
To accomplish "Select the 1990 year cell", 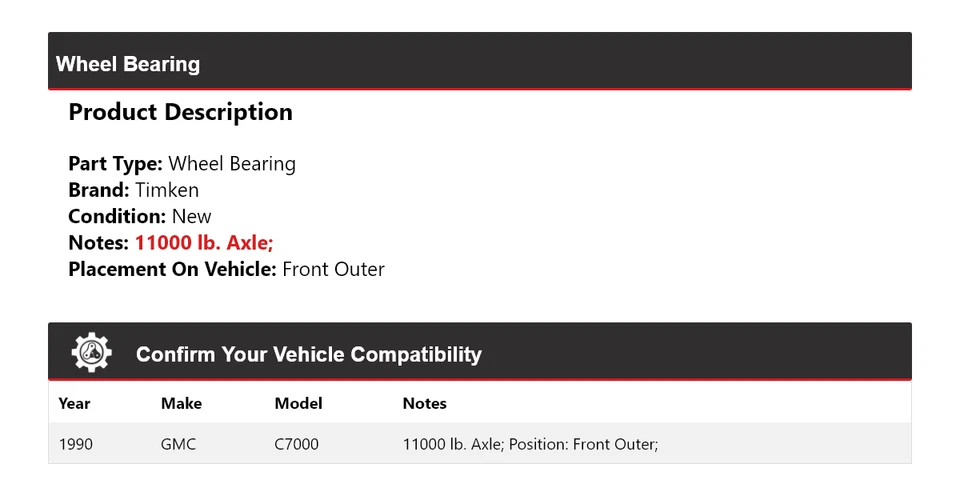I will click(x=76, y=443).
